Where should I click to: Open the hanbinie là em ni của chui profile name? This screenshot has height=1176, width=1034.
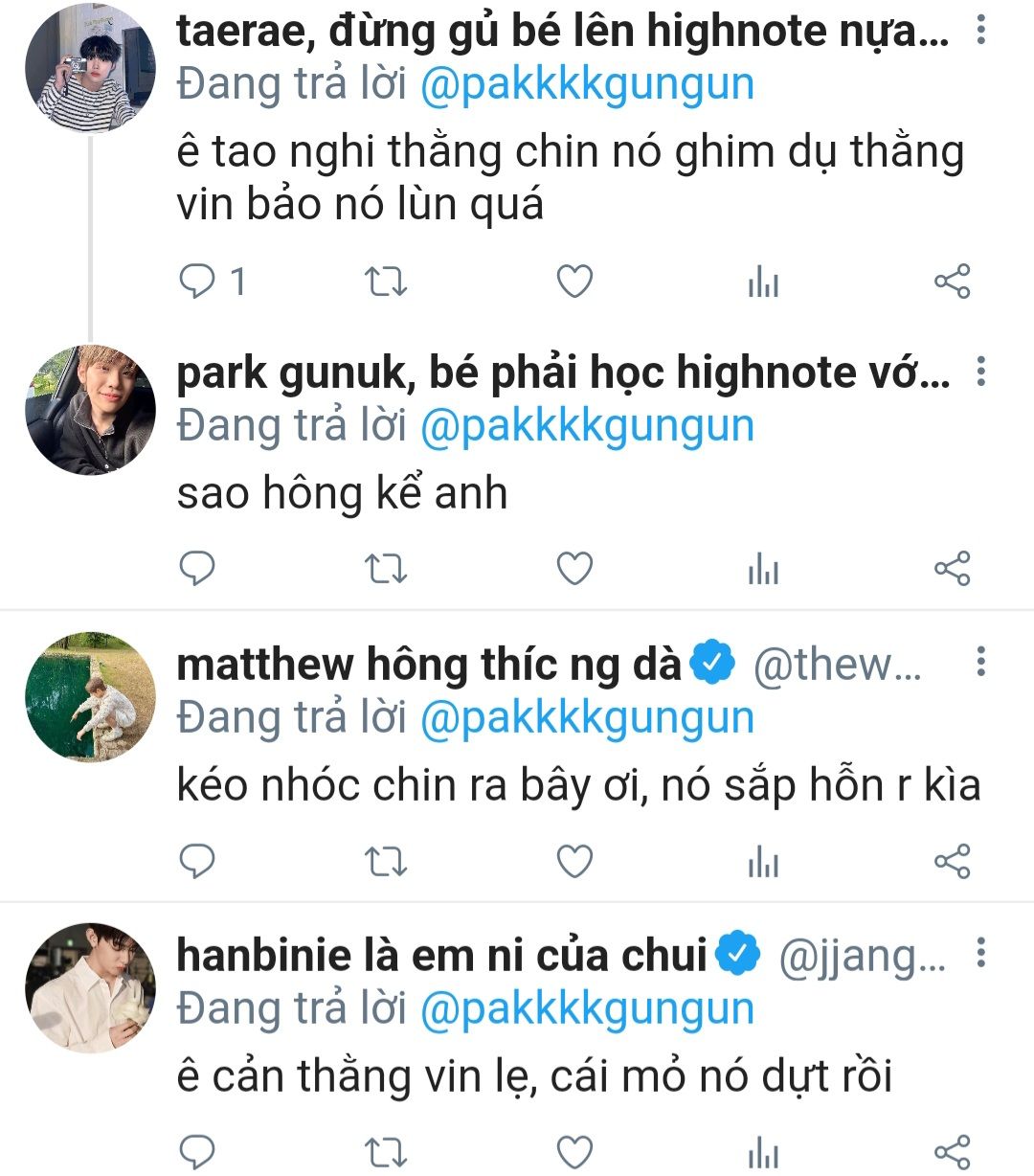441,956
